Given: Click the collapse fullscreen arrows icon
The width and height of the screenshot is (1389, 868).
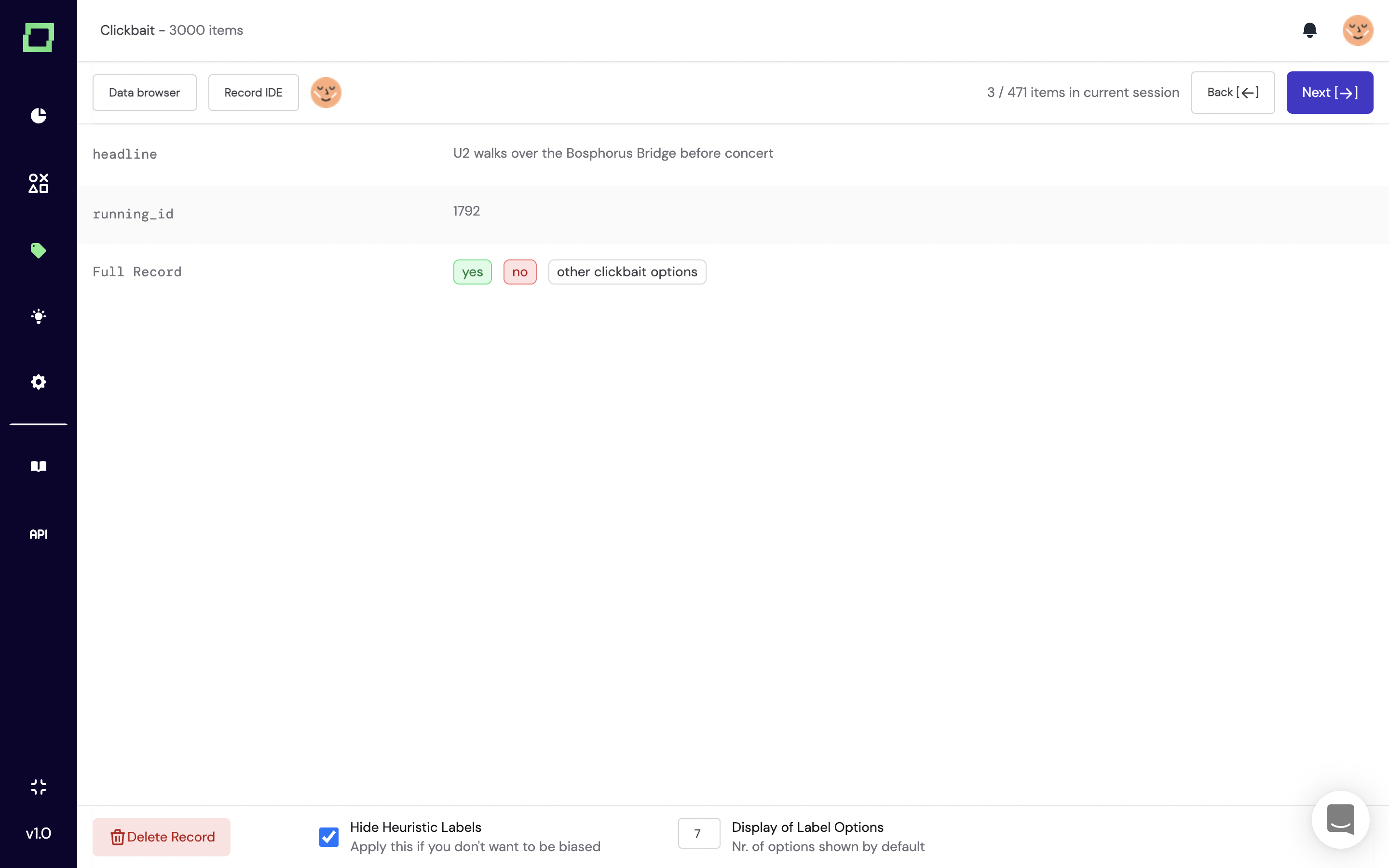Looking at the screenshot, I should tap(39, 787).
